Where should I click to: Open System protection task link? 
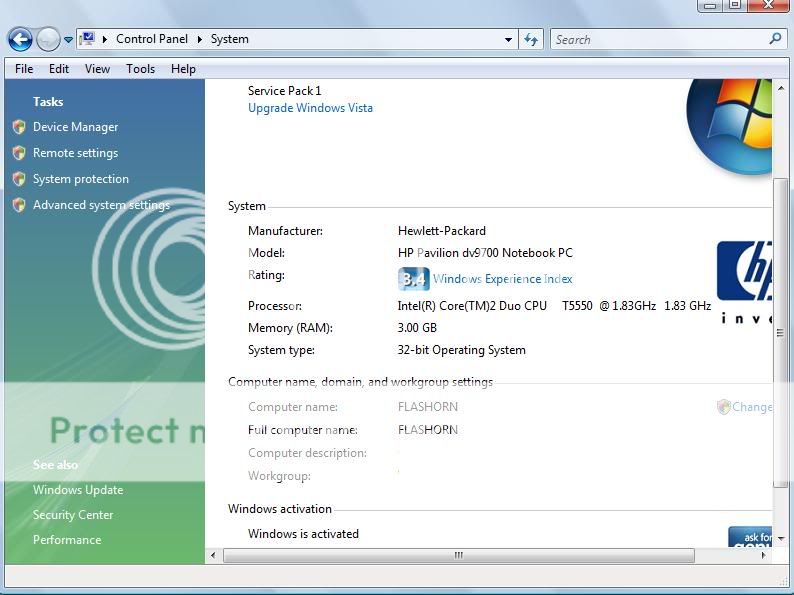click(81, 179)
